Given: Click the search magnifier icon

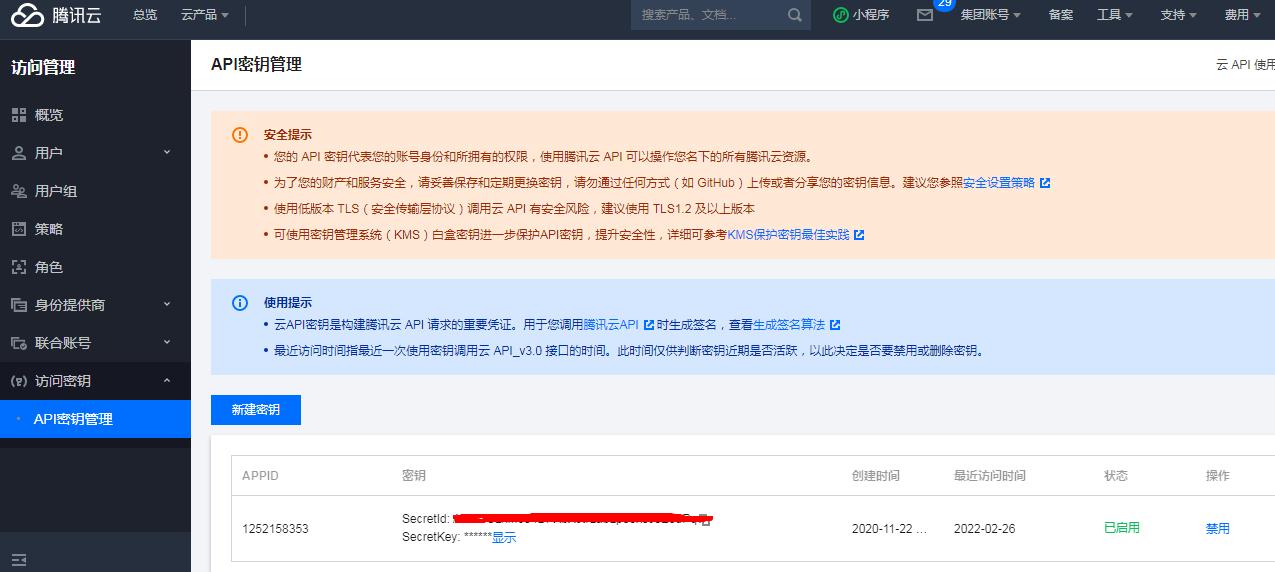Looking at the screenshot, I should pyautogui.click(x=795, y=15).
